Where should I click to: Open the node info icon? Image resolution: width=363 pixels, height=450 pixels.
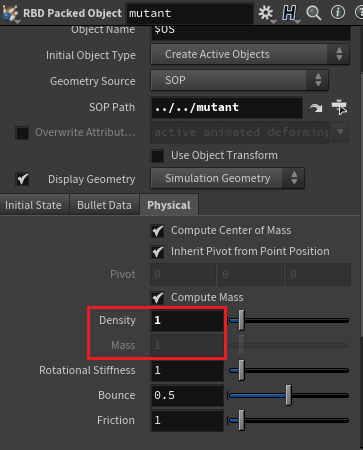(338, 13)
